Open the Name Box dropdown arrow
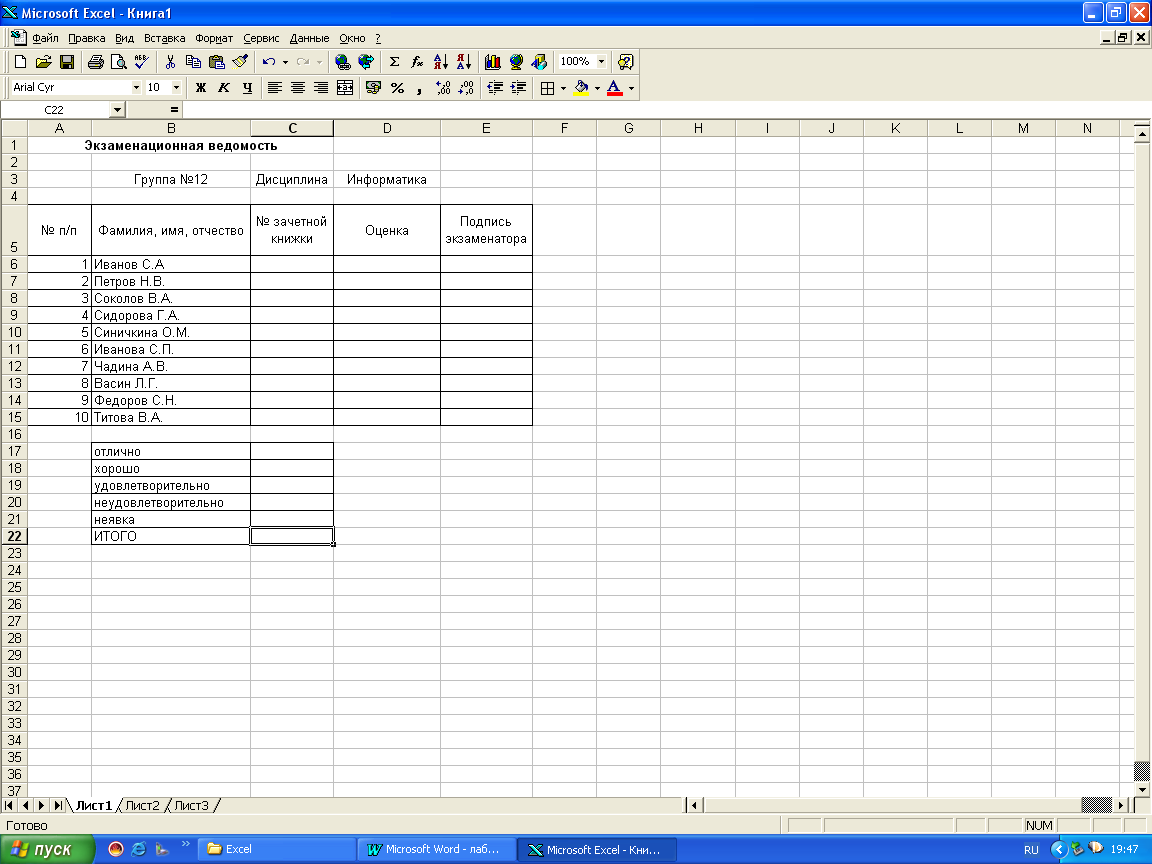Viewport: 1152px width, 864px height. (x=118, y=110)
